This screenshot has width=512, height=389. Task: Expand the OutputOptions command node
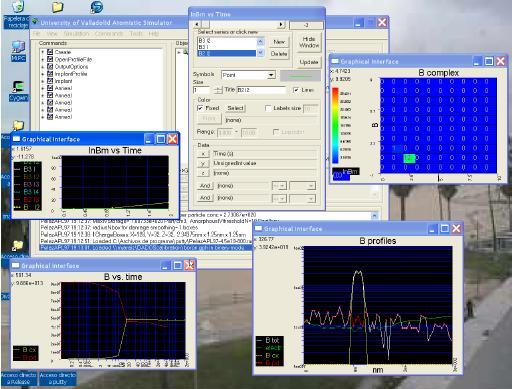[43, 67]
